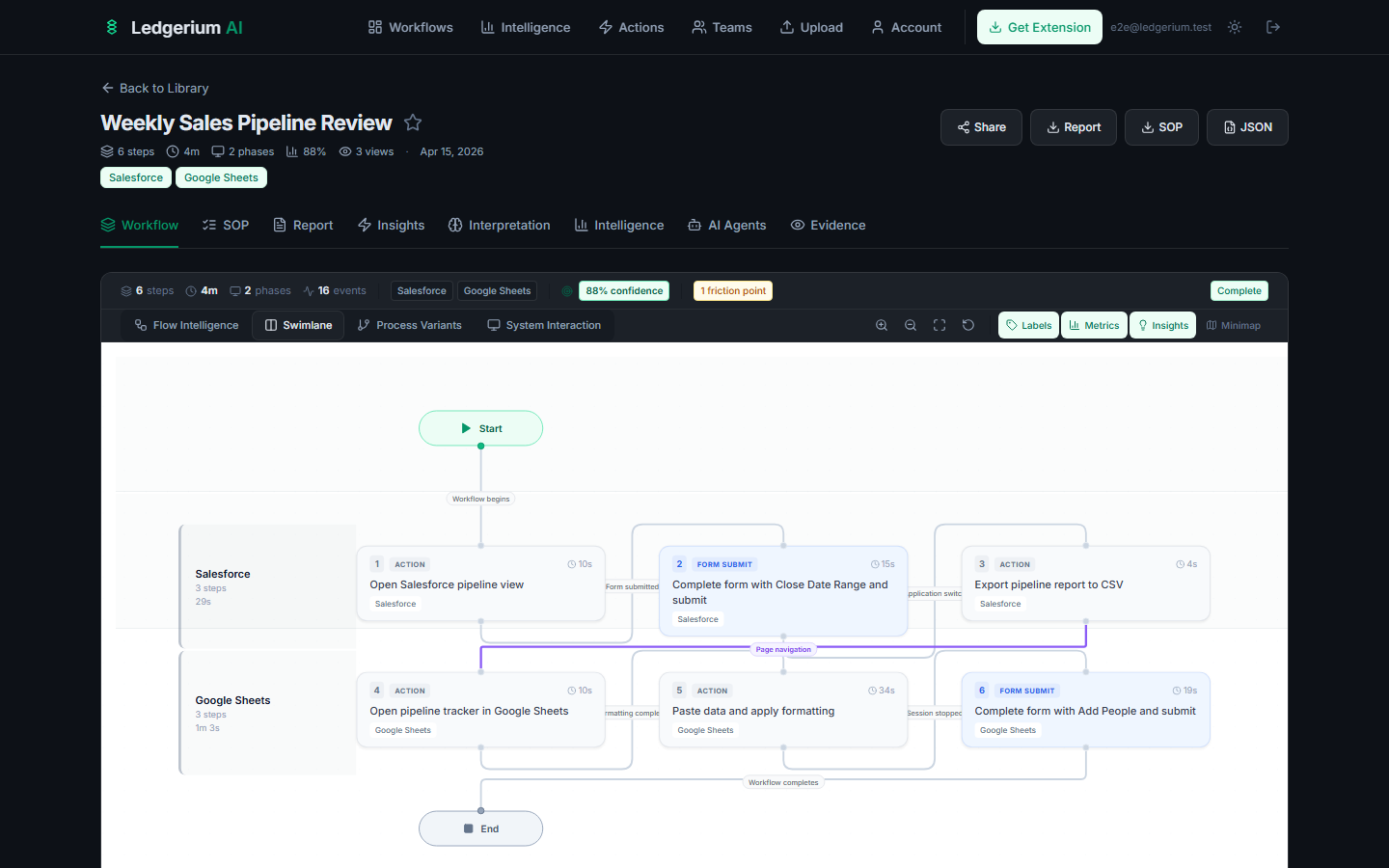Open the Upload nav item

pos(811,27)
